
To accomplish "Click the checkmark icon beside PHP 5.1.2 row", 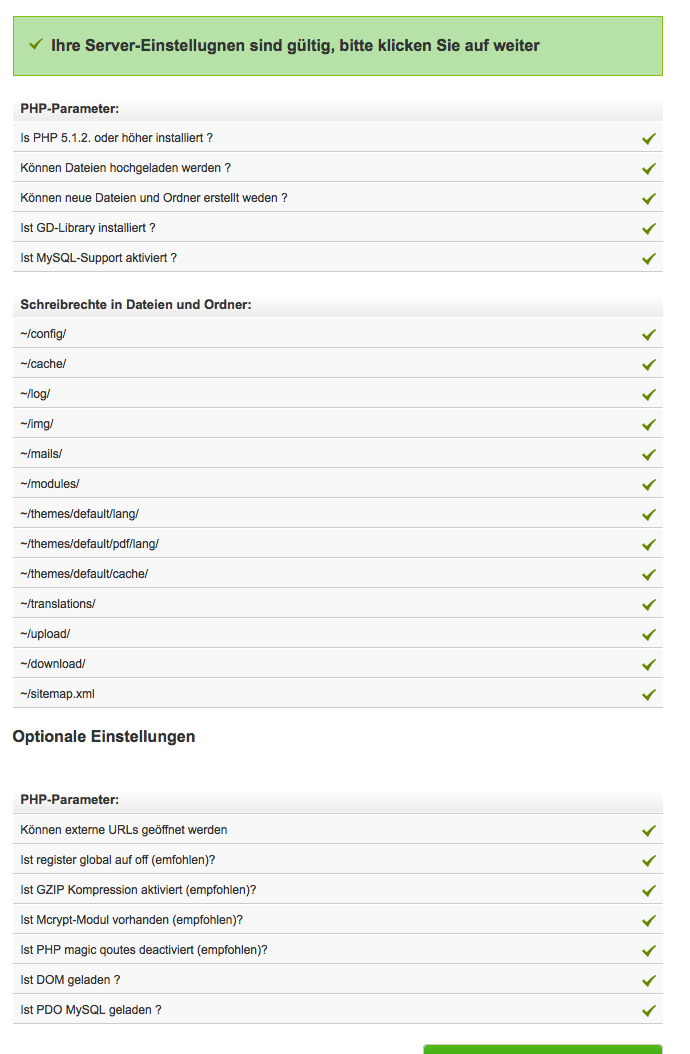I will click(x=649, y=138).
